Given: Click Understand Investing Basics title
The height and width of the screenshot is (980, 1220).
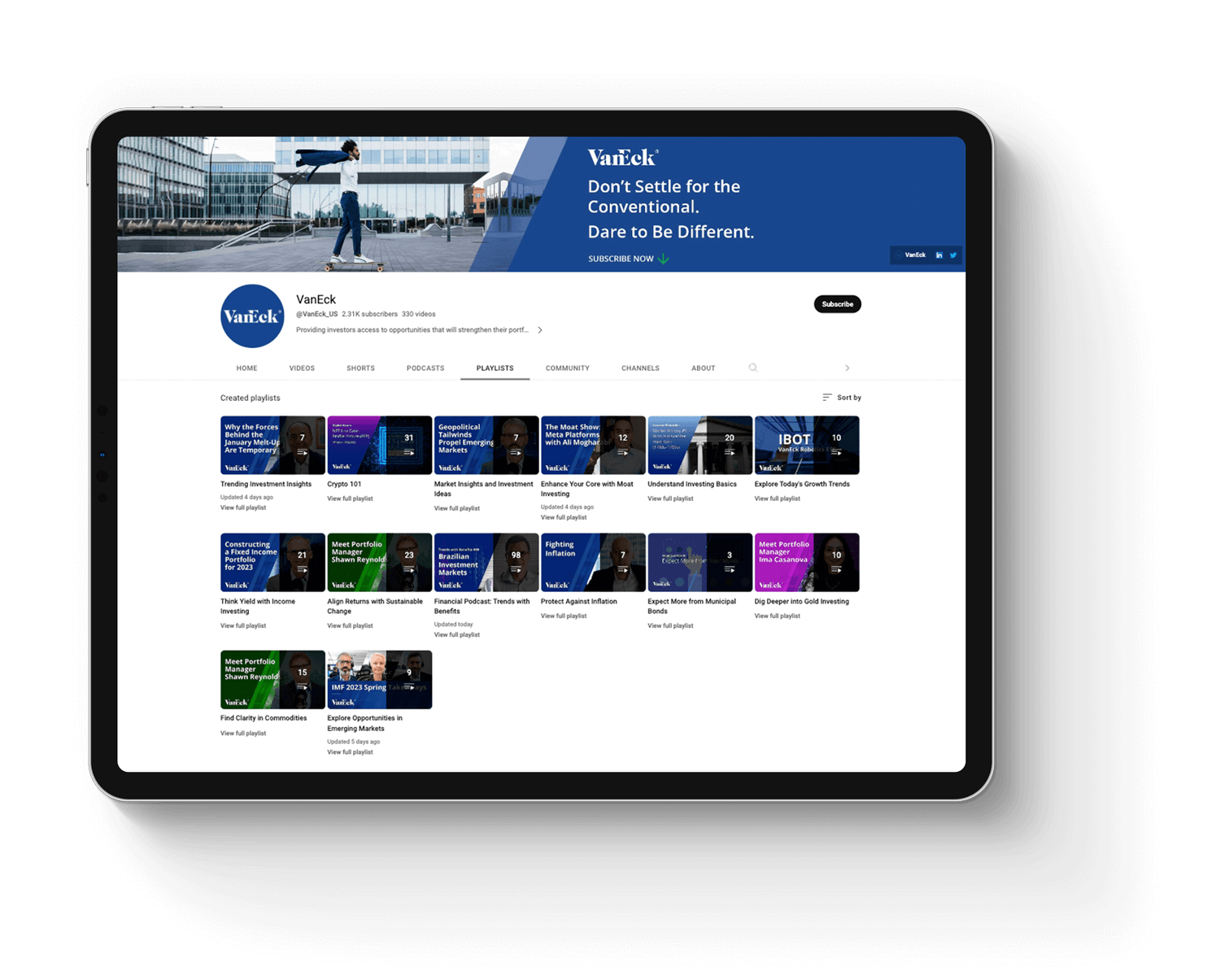Looking at the screenshot, I should 692,484.
